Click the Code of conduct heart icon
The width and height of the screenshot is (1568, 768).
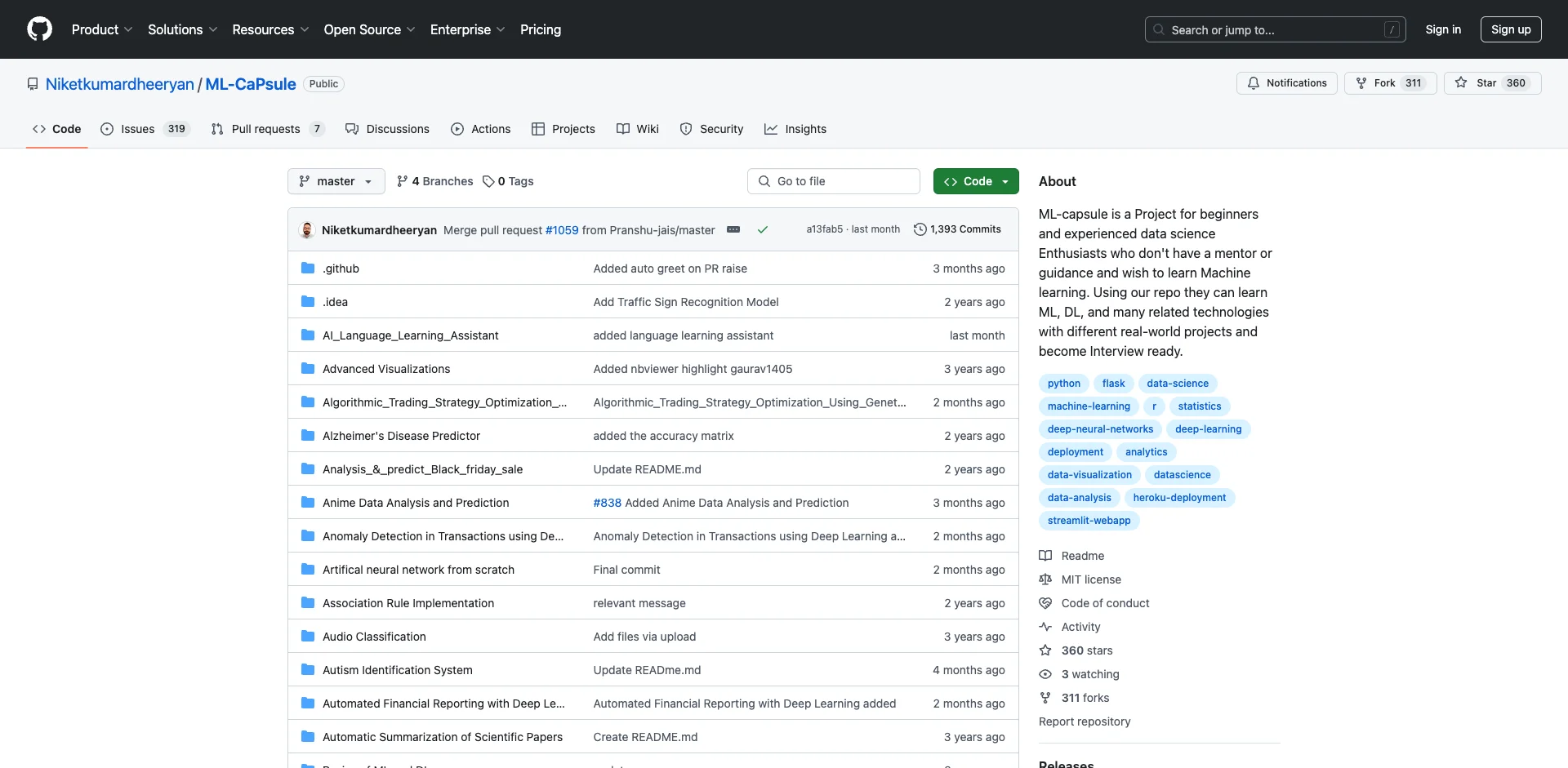[x=1045, y=603]
